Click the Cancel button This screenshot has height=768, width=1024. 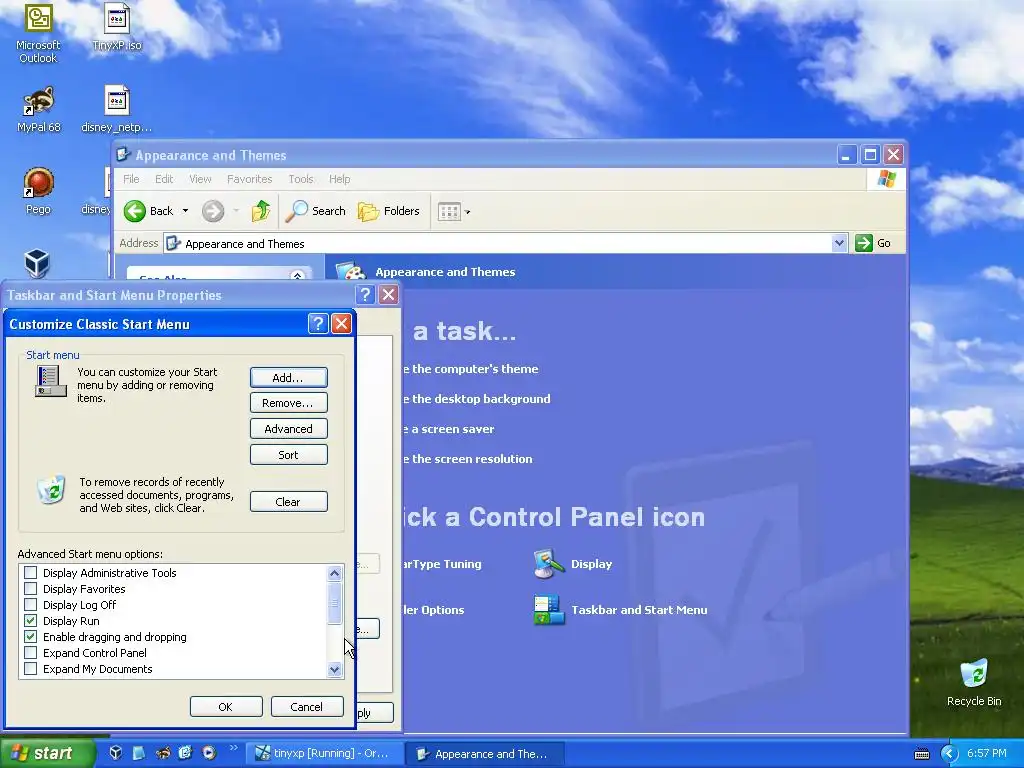[307, 707]
